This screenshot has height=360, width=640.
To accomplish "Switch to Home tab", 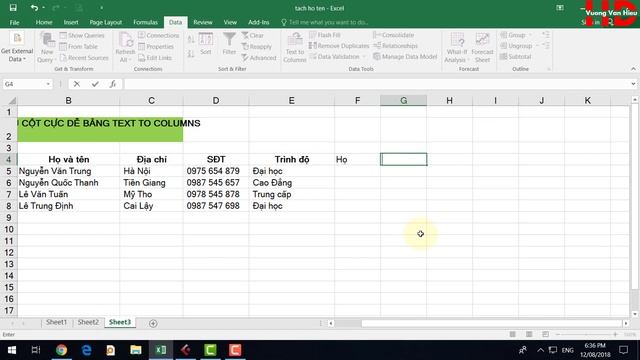I will click(x=44, y=22).
